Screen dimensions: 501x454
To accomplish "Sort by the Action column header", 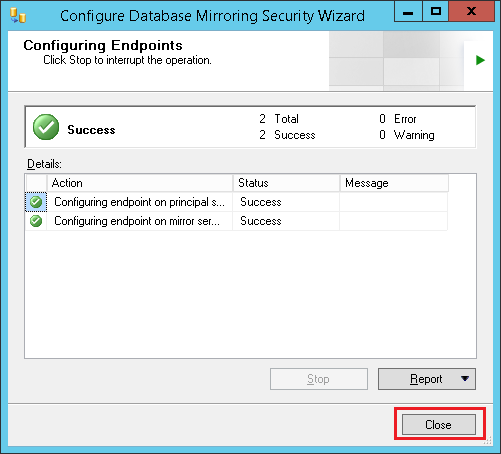I will (x=140, y=183).
